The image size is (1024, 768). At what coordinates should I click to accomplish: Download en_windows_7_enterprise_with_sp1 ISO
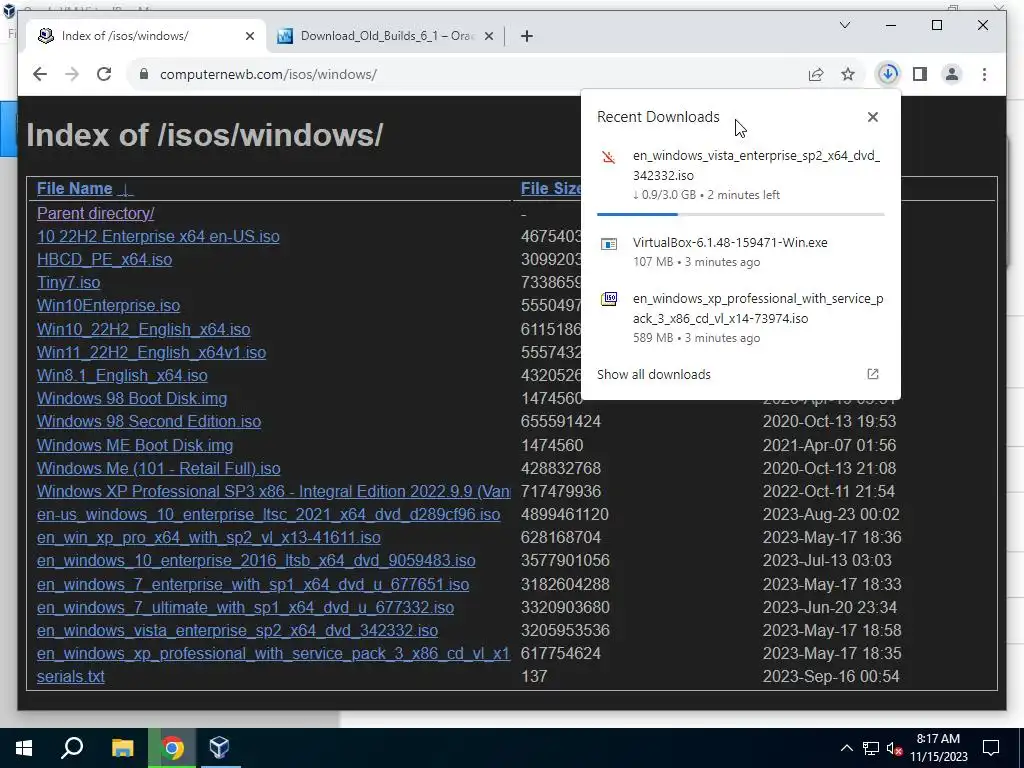[x=253, y=584]
